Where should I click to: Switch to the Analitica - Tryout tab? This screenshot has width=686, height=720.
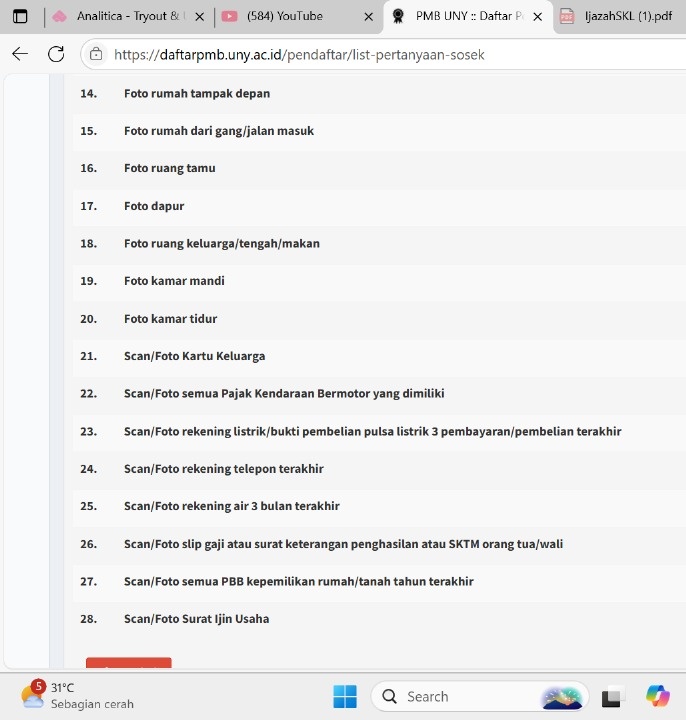[x=129, y=17]
